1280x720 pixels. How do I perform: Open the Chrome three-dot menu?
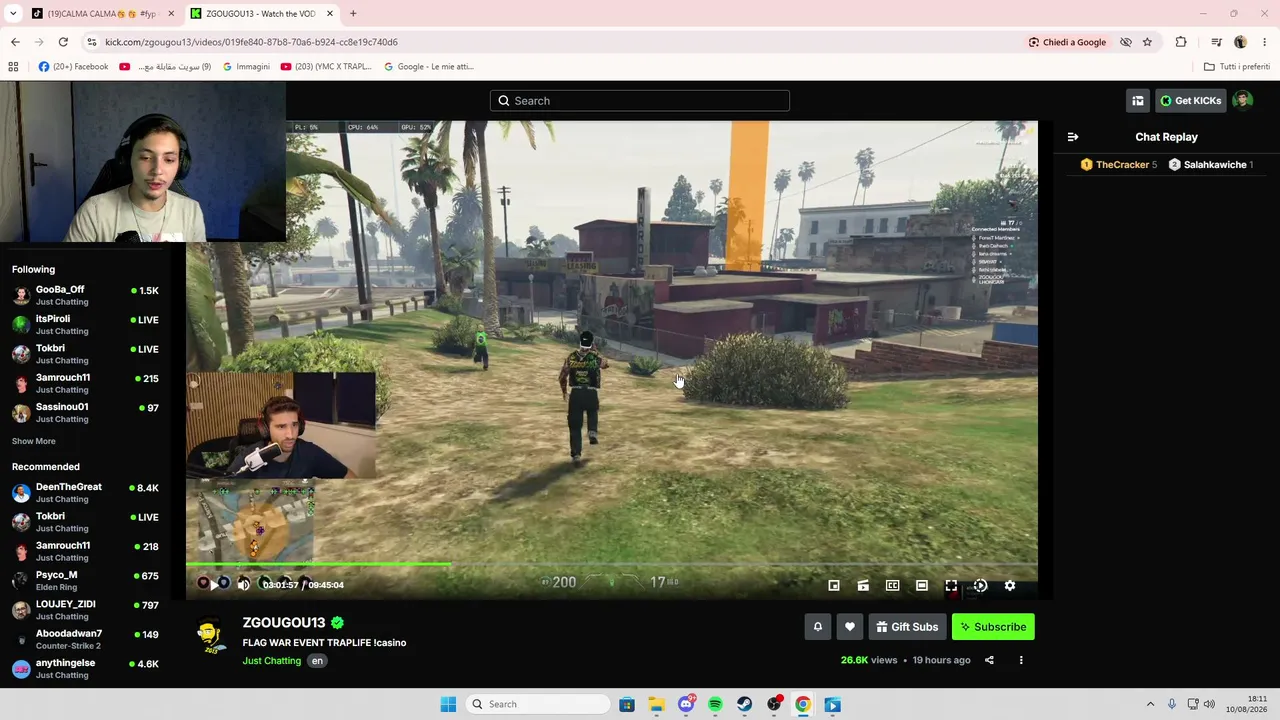(x=1265, y=42)
